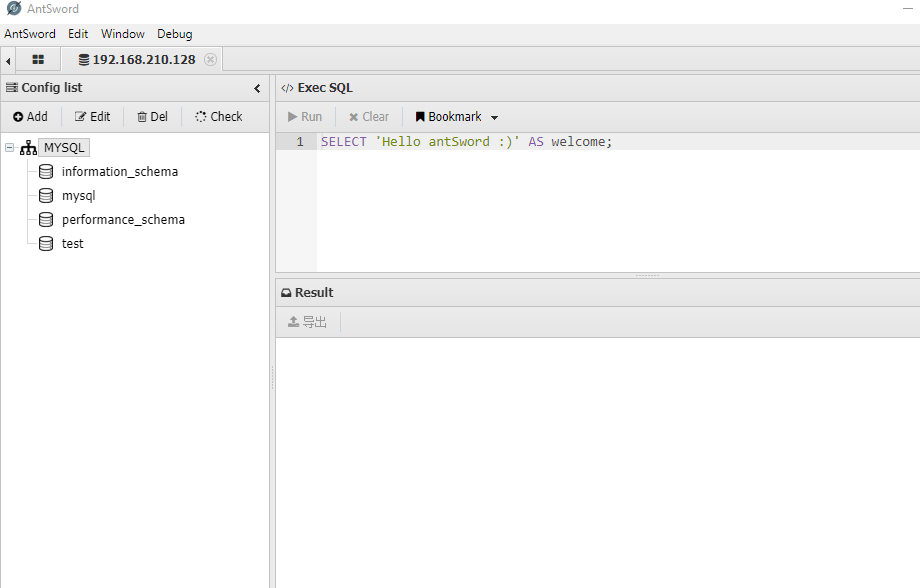
Task: Click the Exec SQL panel header
Action: (x=598, y=88)
